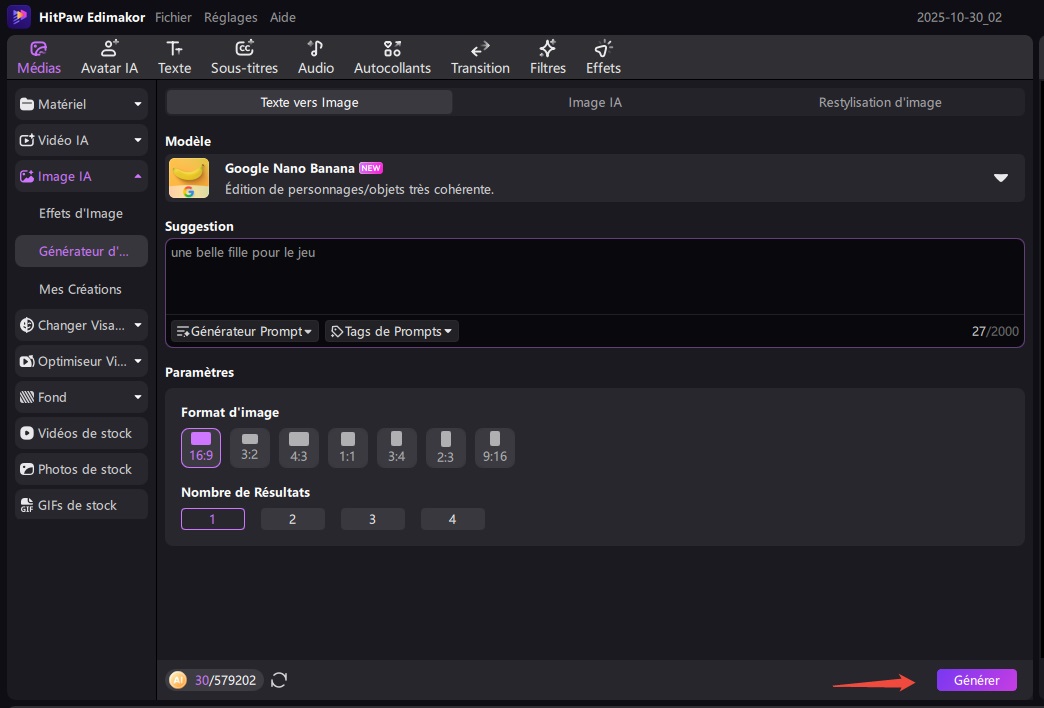Select the Filtres toolbar icon

[548, 57]
